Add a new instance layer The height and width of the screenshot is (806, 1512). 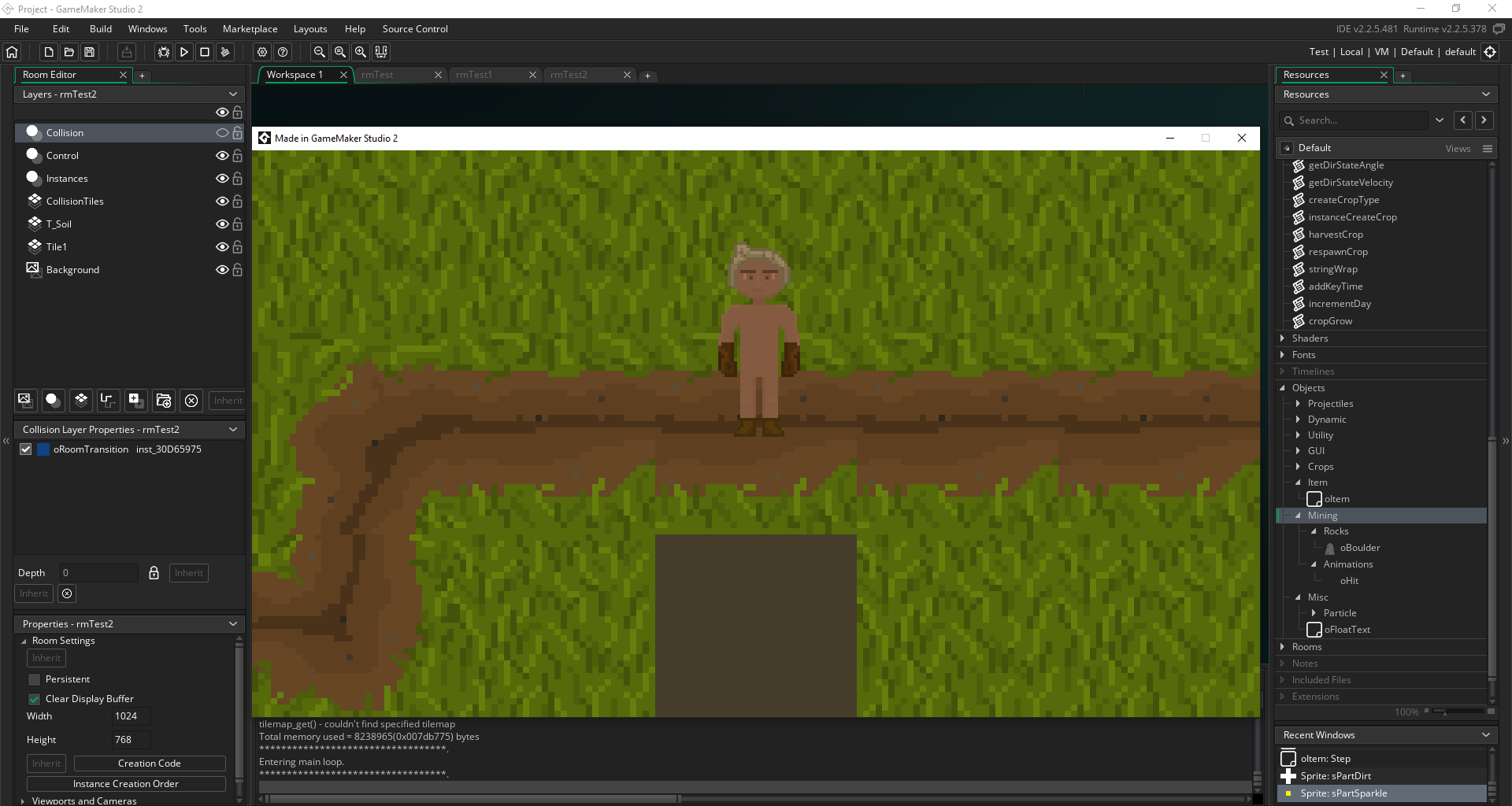(53, 400)
